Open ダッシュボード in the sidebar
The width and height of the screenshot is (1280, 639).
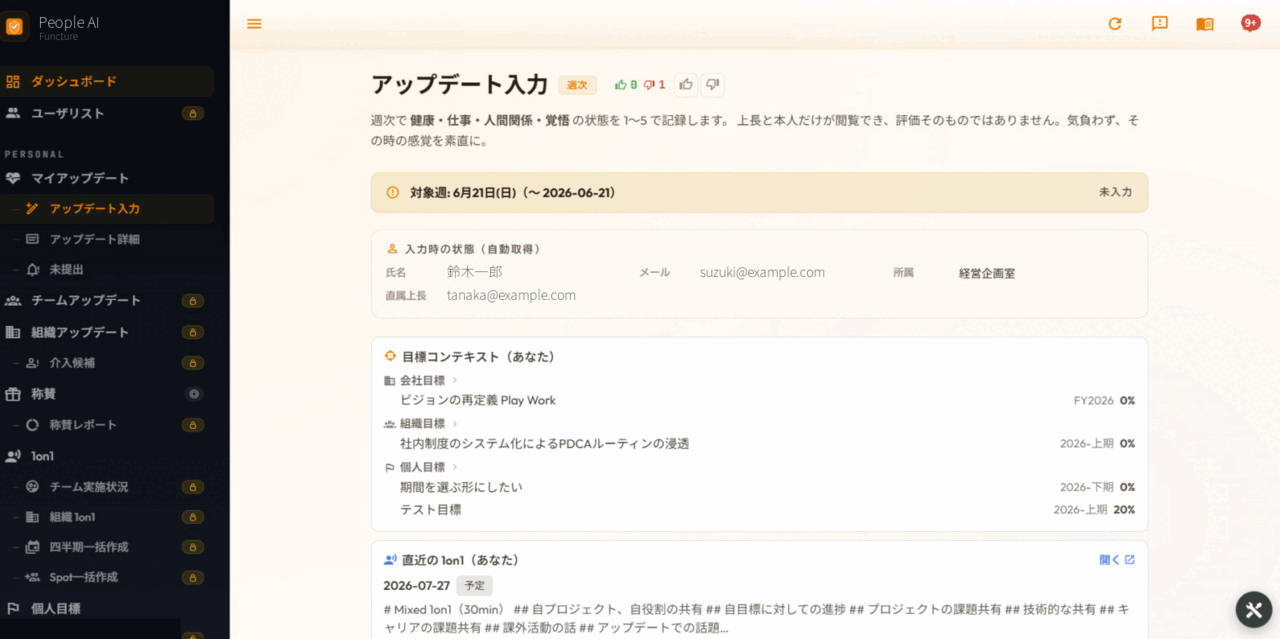(x=107, y=81)
